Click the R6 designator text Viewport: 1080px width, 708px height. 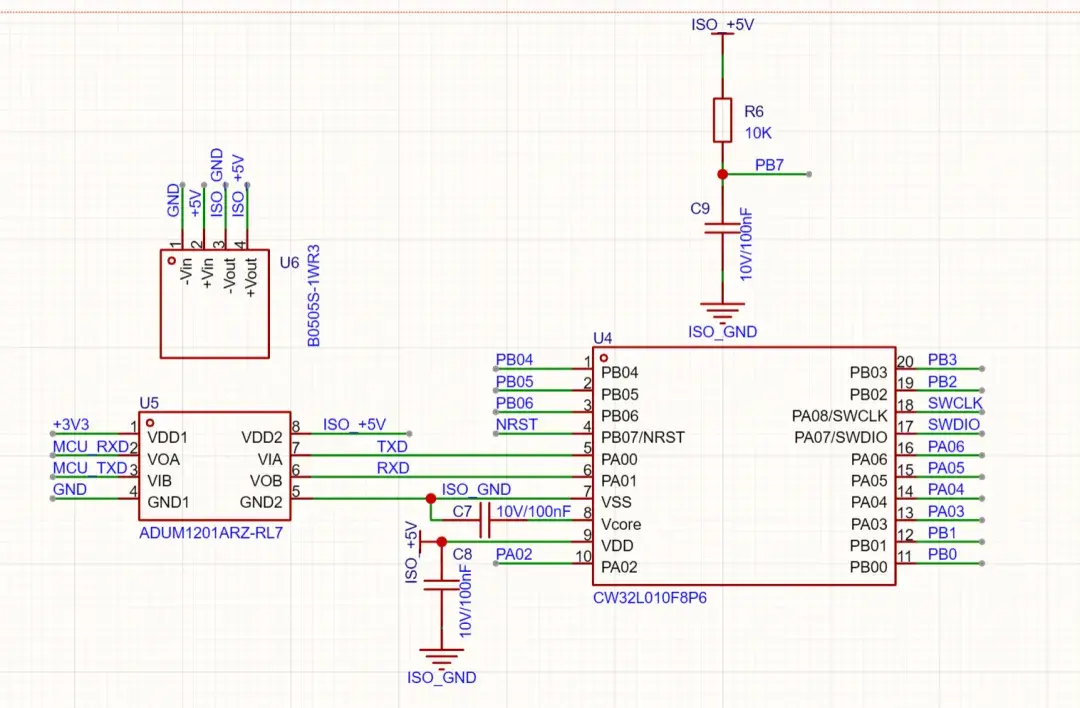coord(754,112)
